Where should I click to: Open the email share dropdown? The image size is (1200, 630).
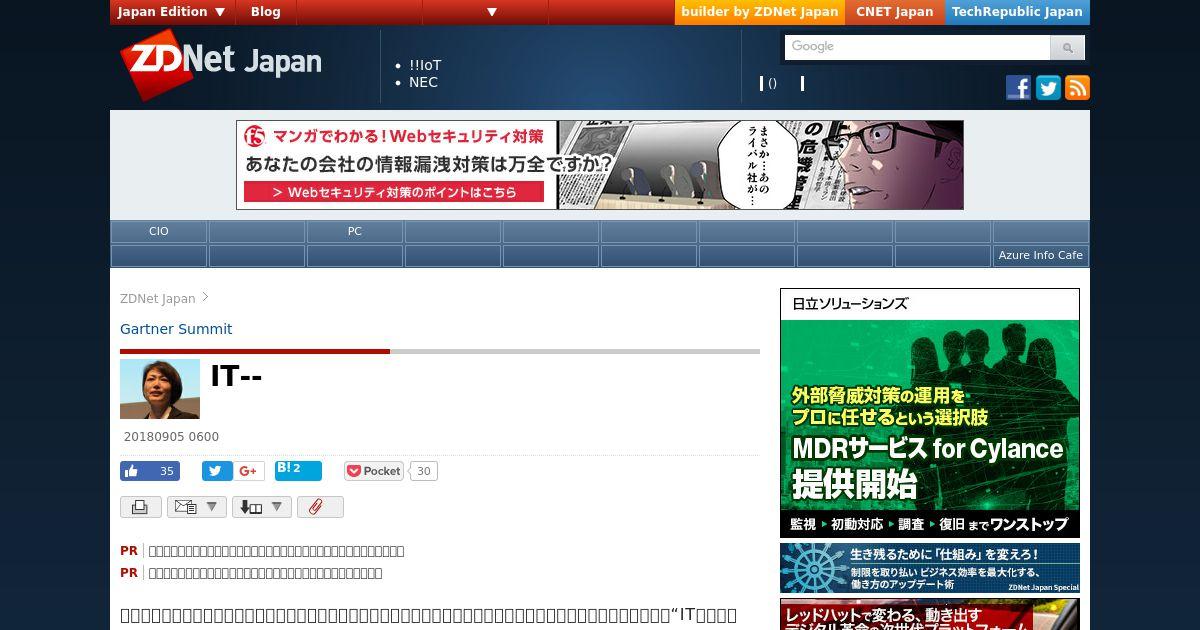pyautogui.click(x=197, y=507)
